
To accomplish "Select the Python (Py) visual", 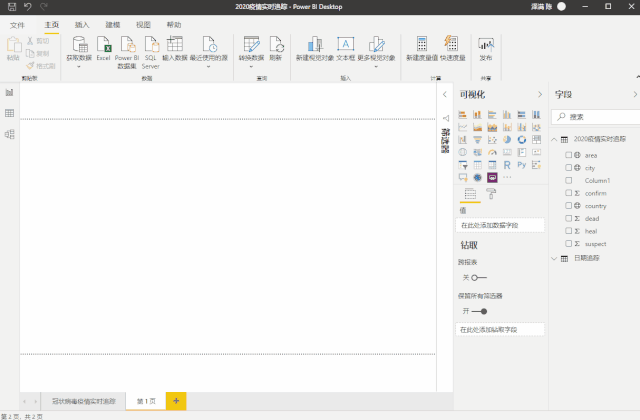I will [x=522, y=165].
